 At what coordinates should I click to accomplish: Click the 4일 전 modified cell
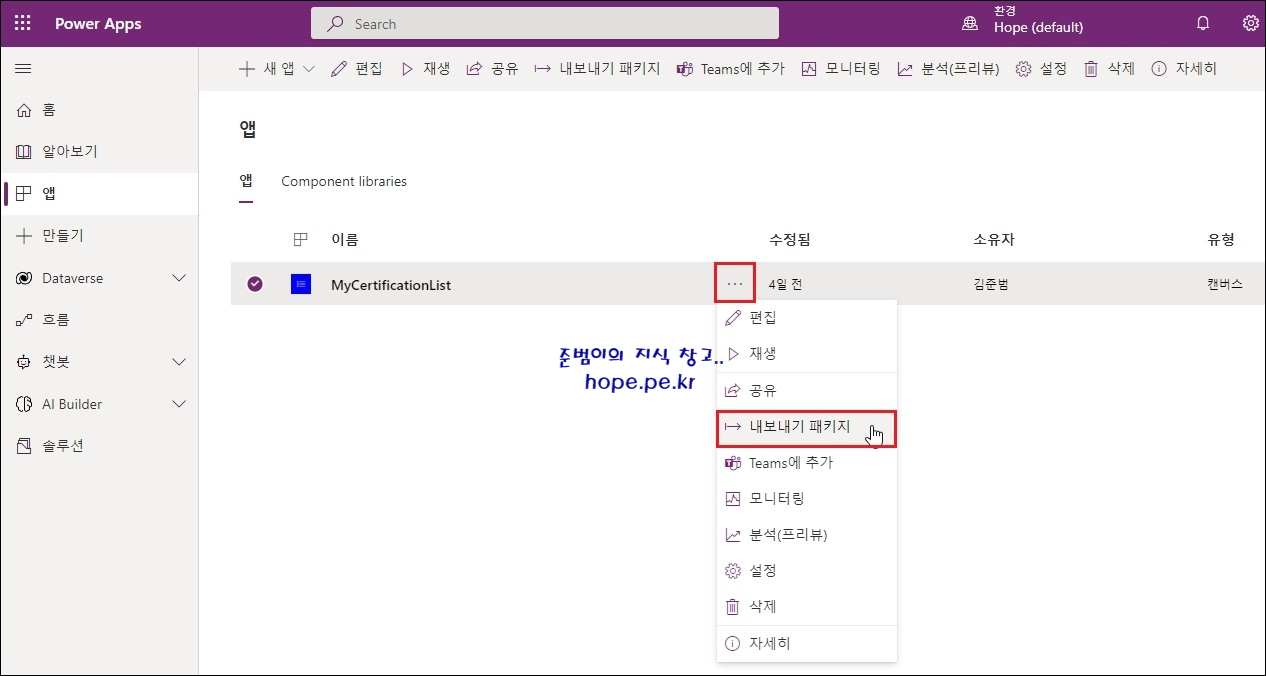pos(786,285)
